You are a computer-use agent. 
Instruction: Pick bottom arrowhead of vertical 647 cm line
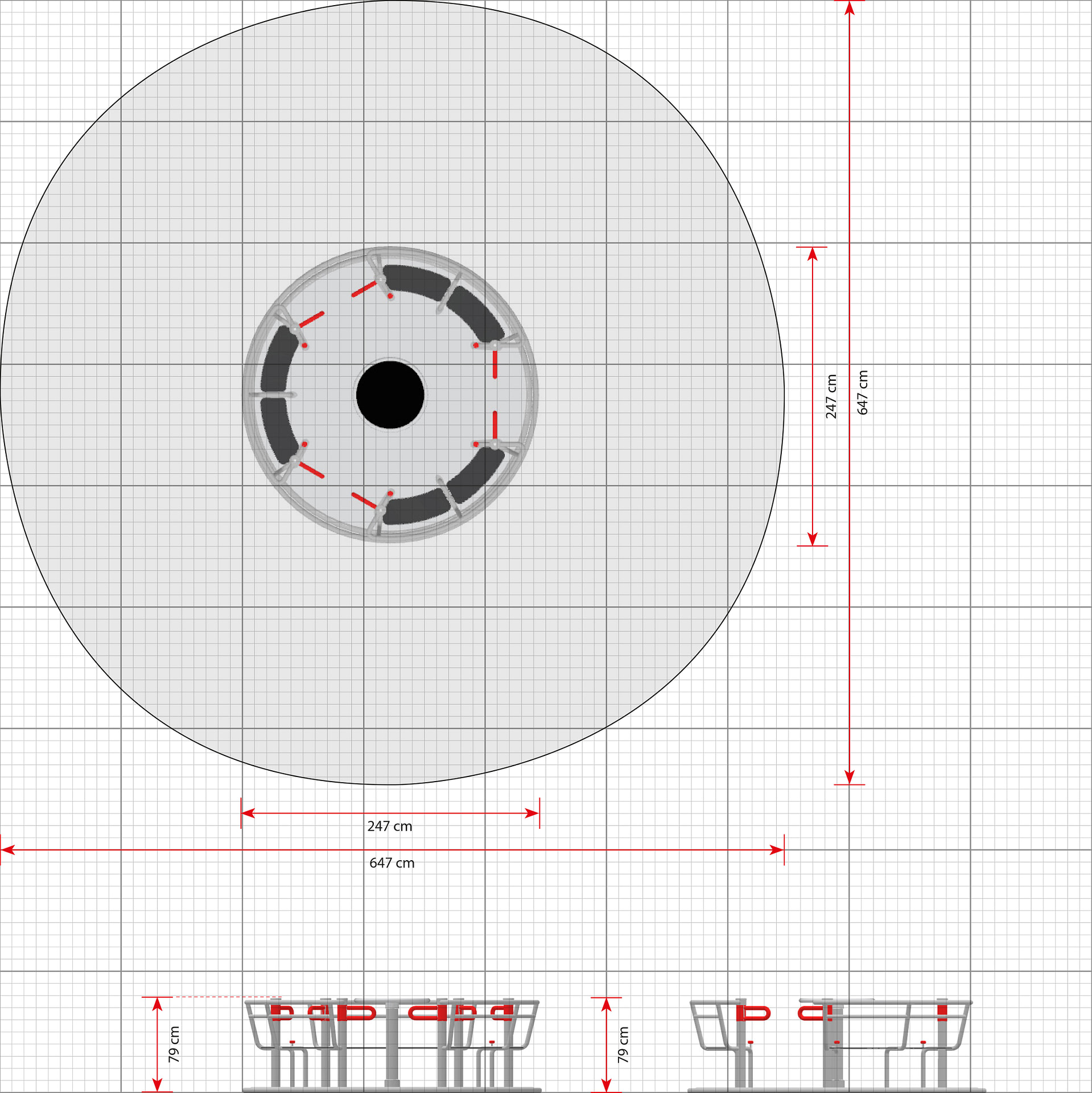coord(849,777)
